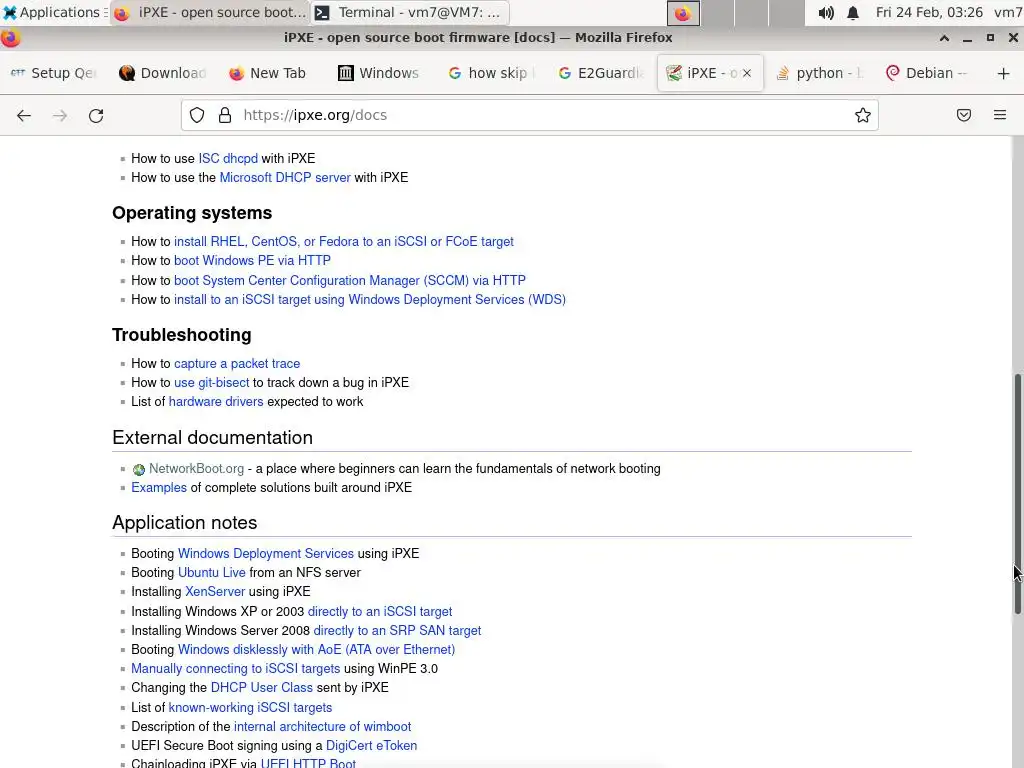Open directly to an iSCSI target link
Screen dimensions: 1024x768
pyautogui.click(x=379, y=612)
